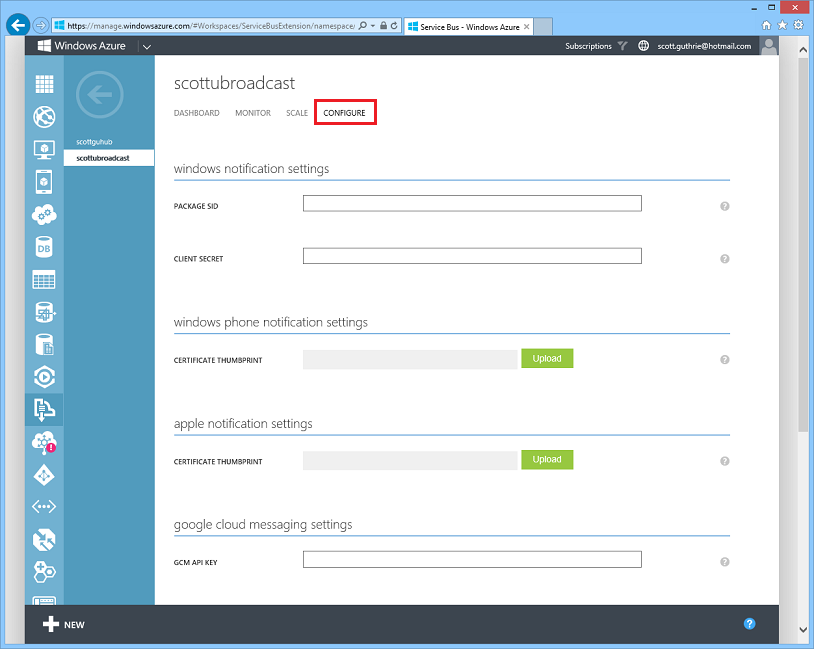Viewport: 814px width, 649px height.
Task: Open Media Services play icon
Action: pos(44,377)
